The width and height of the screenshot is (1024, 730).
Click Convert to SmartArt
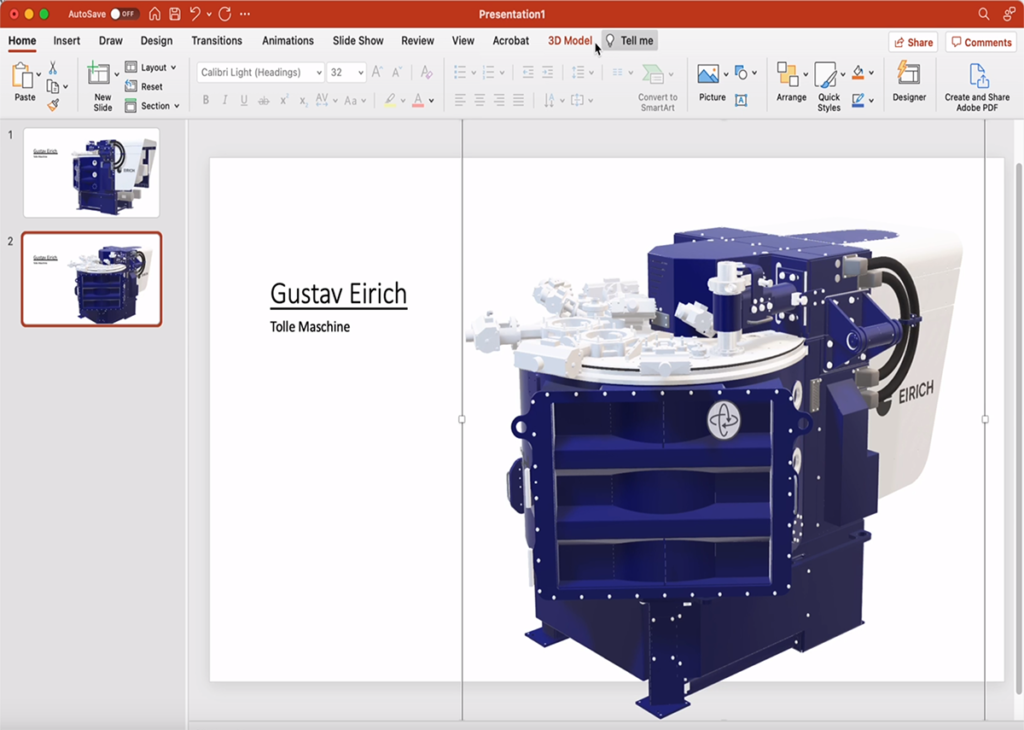pyautogui.click(x=658, y=87)
